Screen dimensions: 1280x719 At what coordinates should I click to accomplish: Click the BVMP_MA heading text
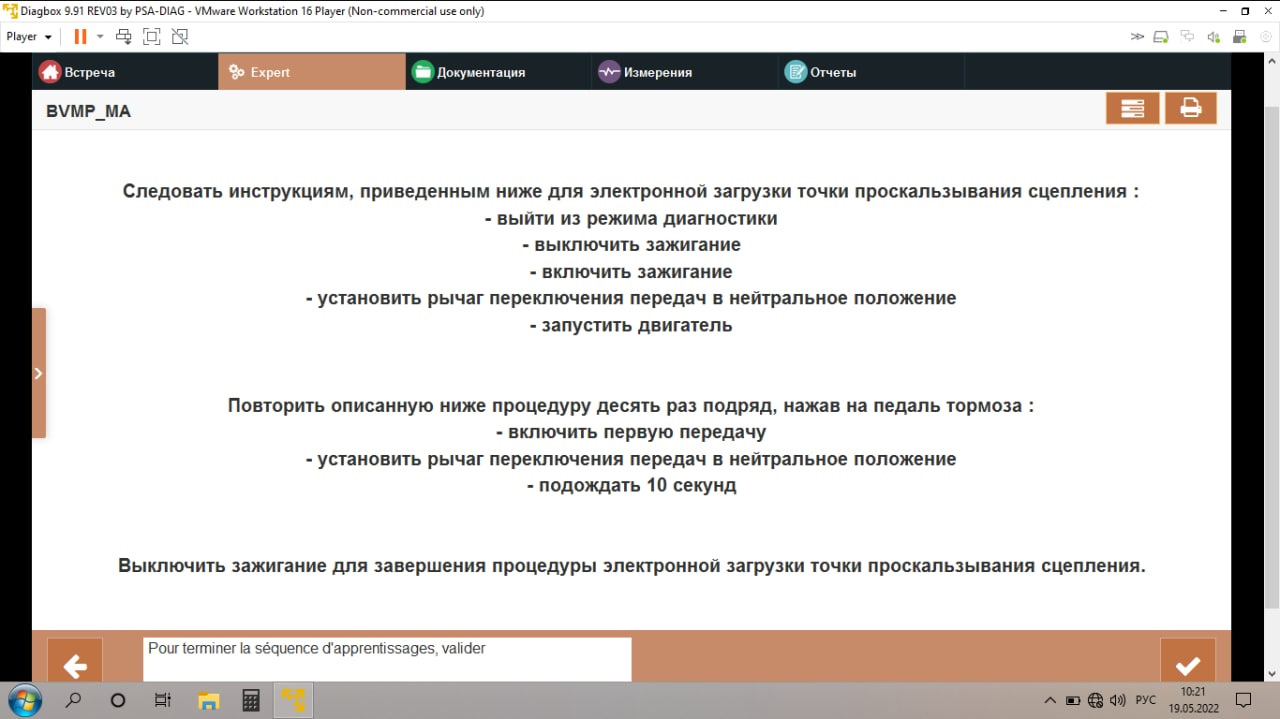pyautogui.click(x=88, y=112)
